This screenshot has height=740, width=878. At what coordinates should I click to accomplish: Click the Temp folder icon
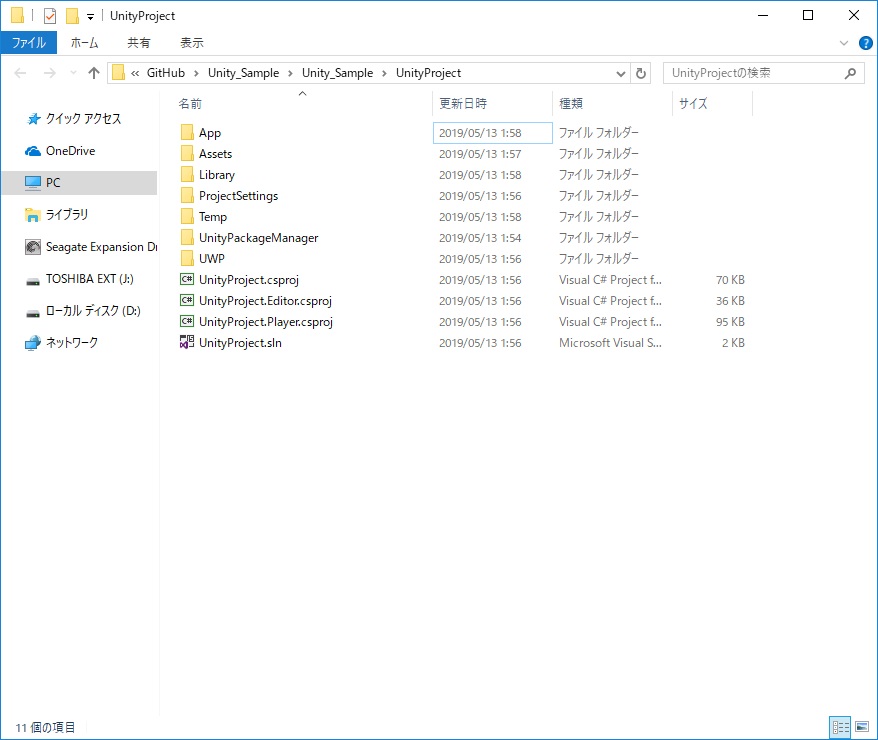click(187, 217)
